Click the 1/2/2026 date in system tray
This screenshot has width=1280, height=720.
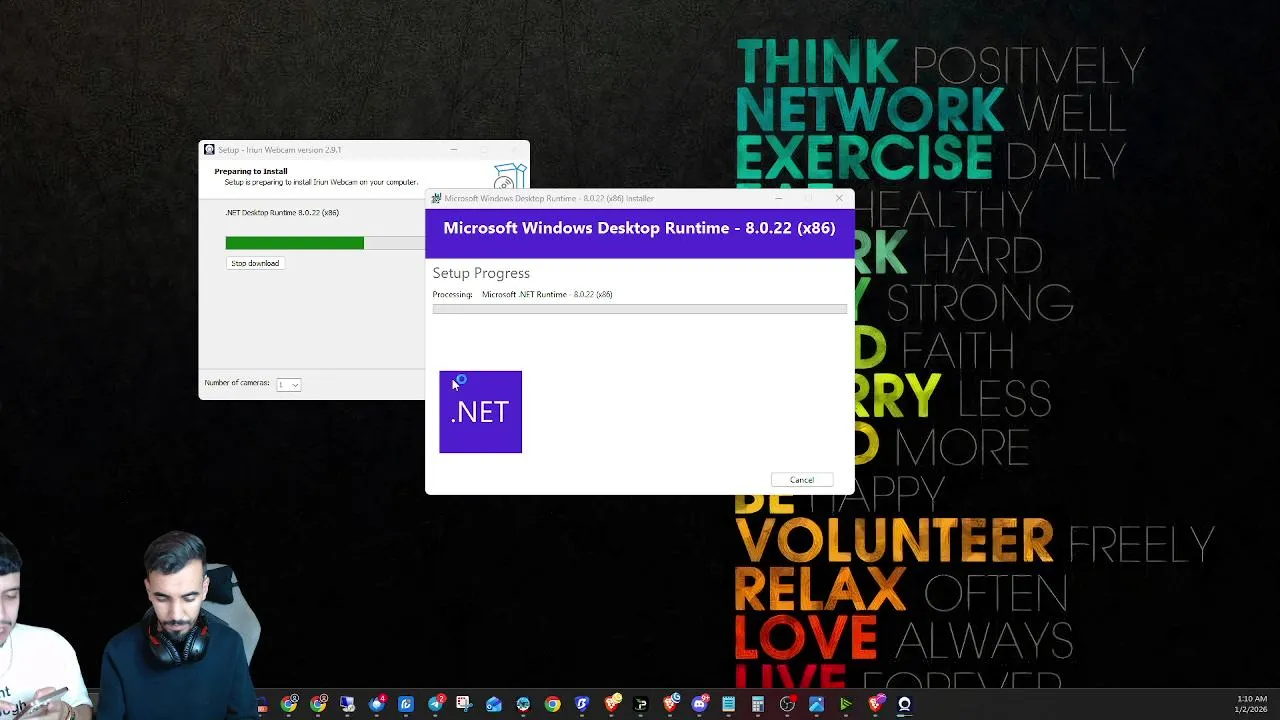point(1251,709)
